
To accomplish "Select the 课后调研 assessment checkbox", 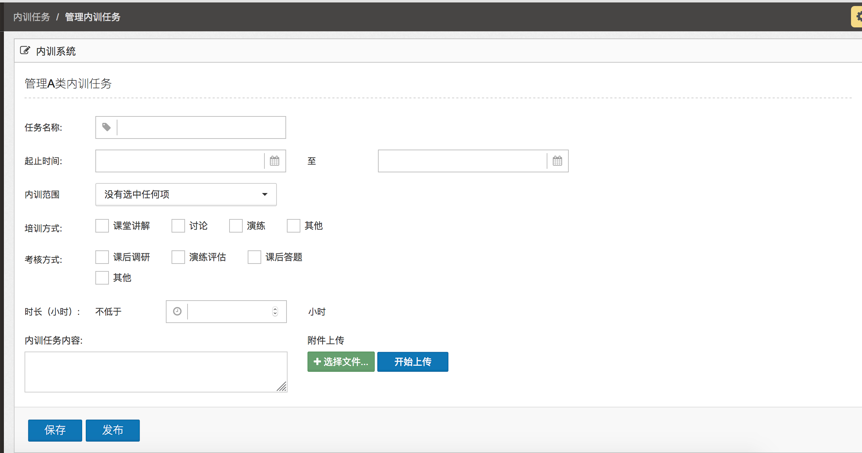I will [x=102, y=257].
